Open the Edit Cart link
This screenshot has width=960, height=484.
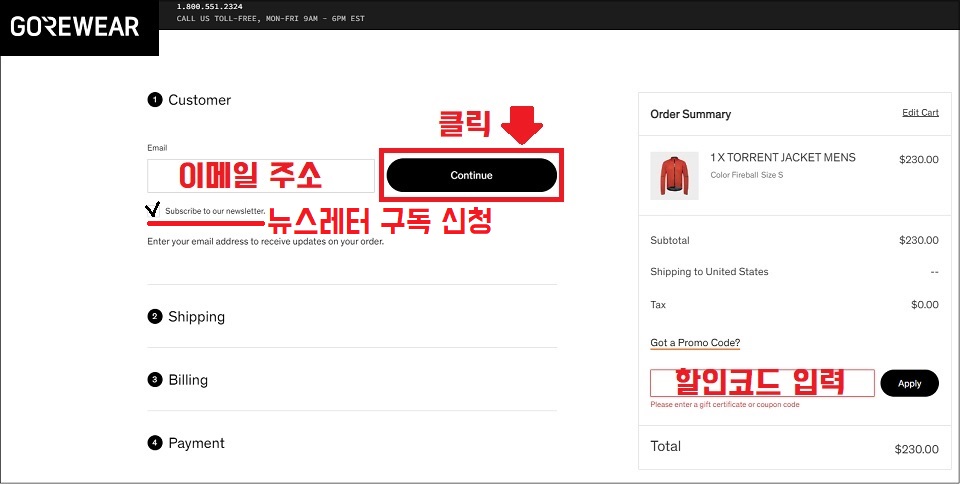(920, 113)
